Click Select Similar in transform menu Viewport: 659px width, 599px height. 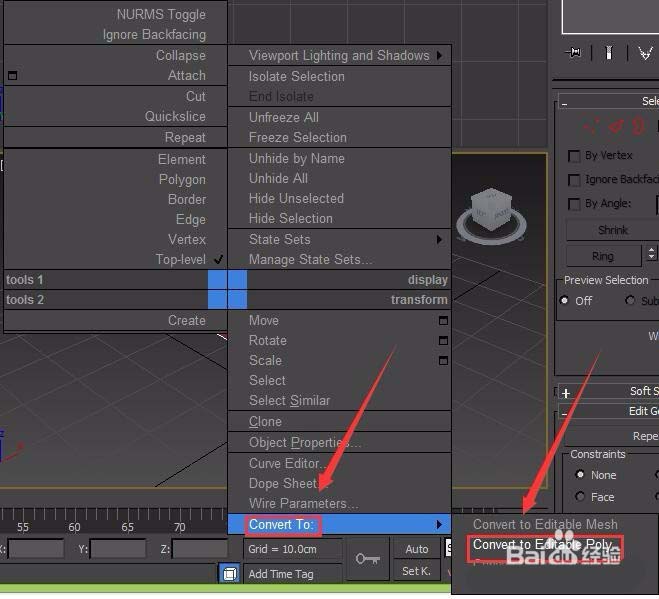[x=289, y=401]
